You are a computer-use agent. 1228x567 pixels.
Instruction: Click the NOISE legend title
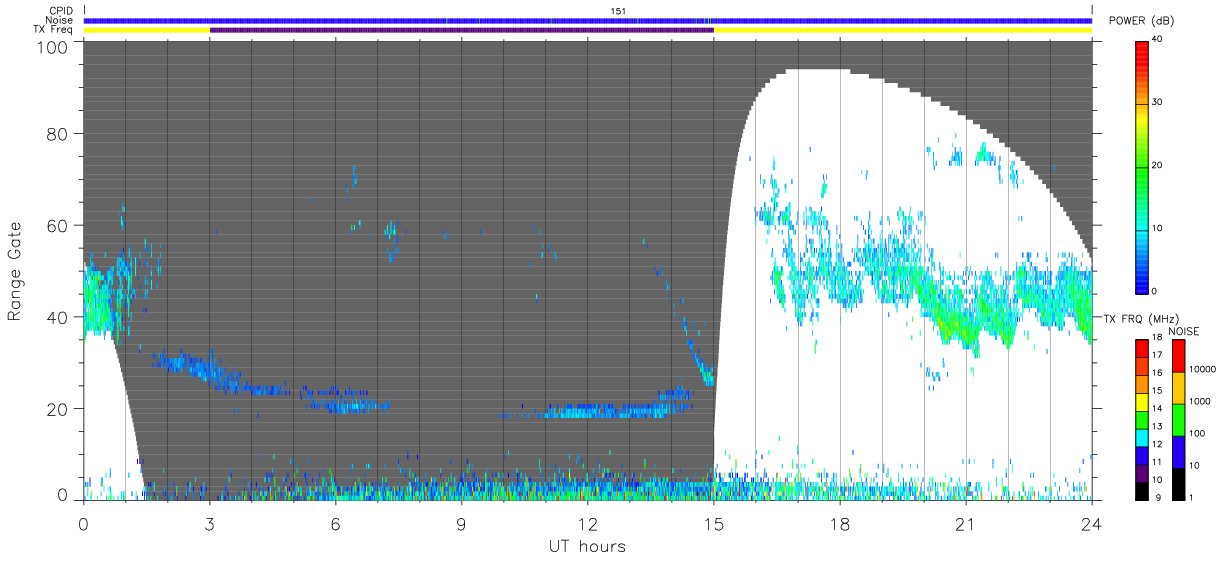pyautogui.click(x=1182, y=331)
